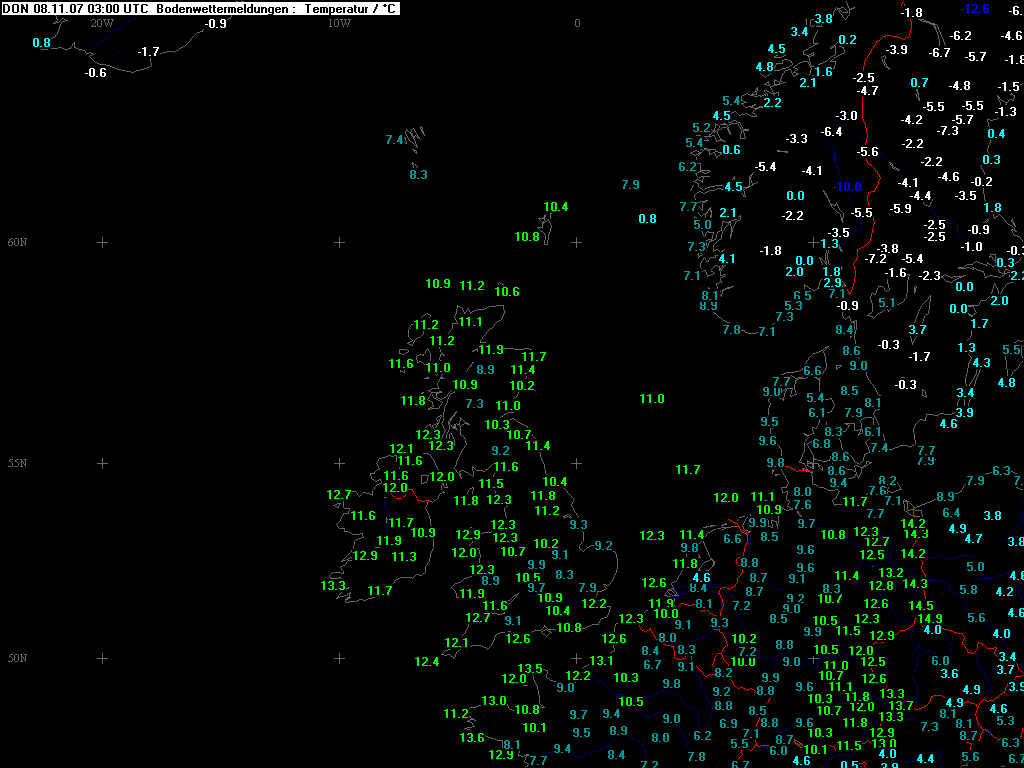Click the grid cross next to 60N
1024x768 pixels.
pyautogui.click(x=102, y=242)
